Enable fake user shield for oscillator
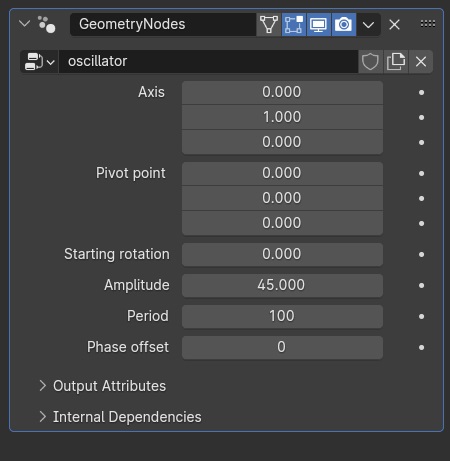This screenshot has width=450, height=461. [x=370, y=62]
